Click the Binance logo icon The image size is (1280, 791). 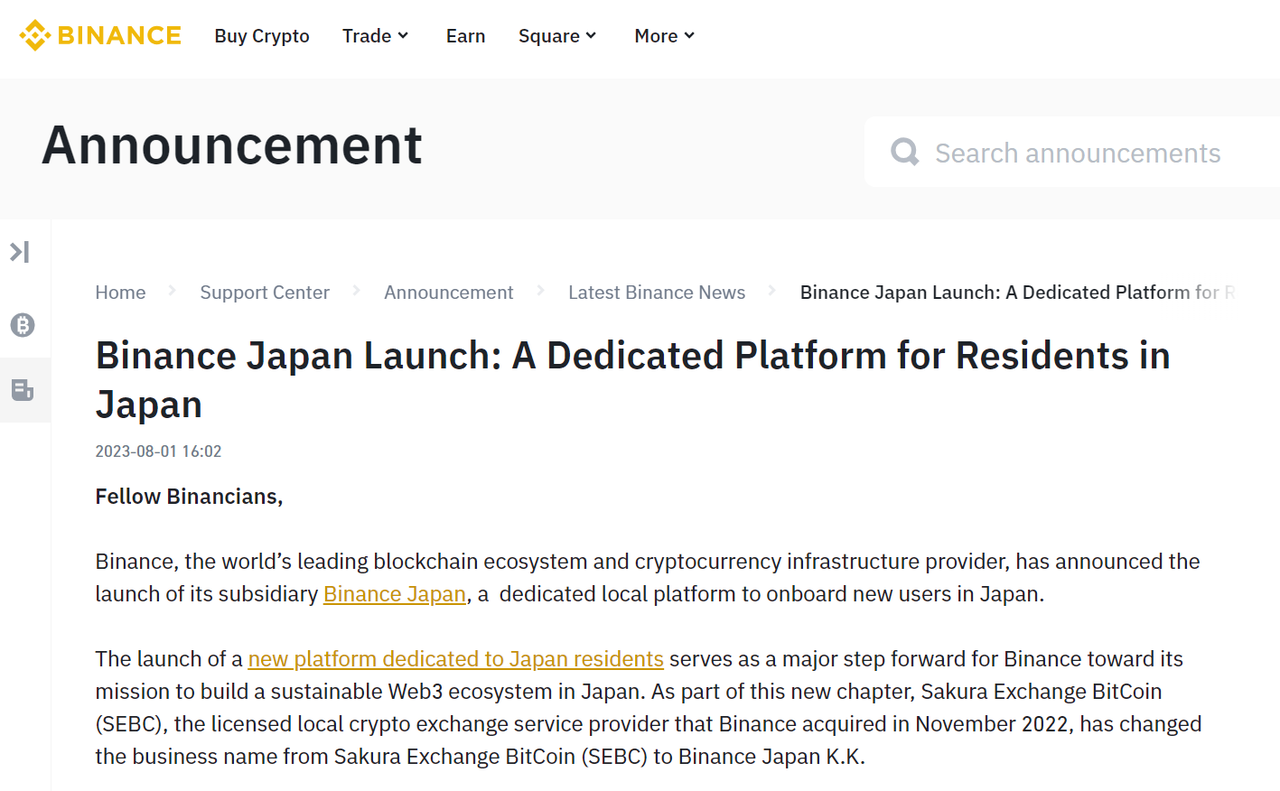click(x=35, y=36)
